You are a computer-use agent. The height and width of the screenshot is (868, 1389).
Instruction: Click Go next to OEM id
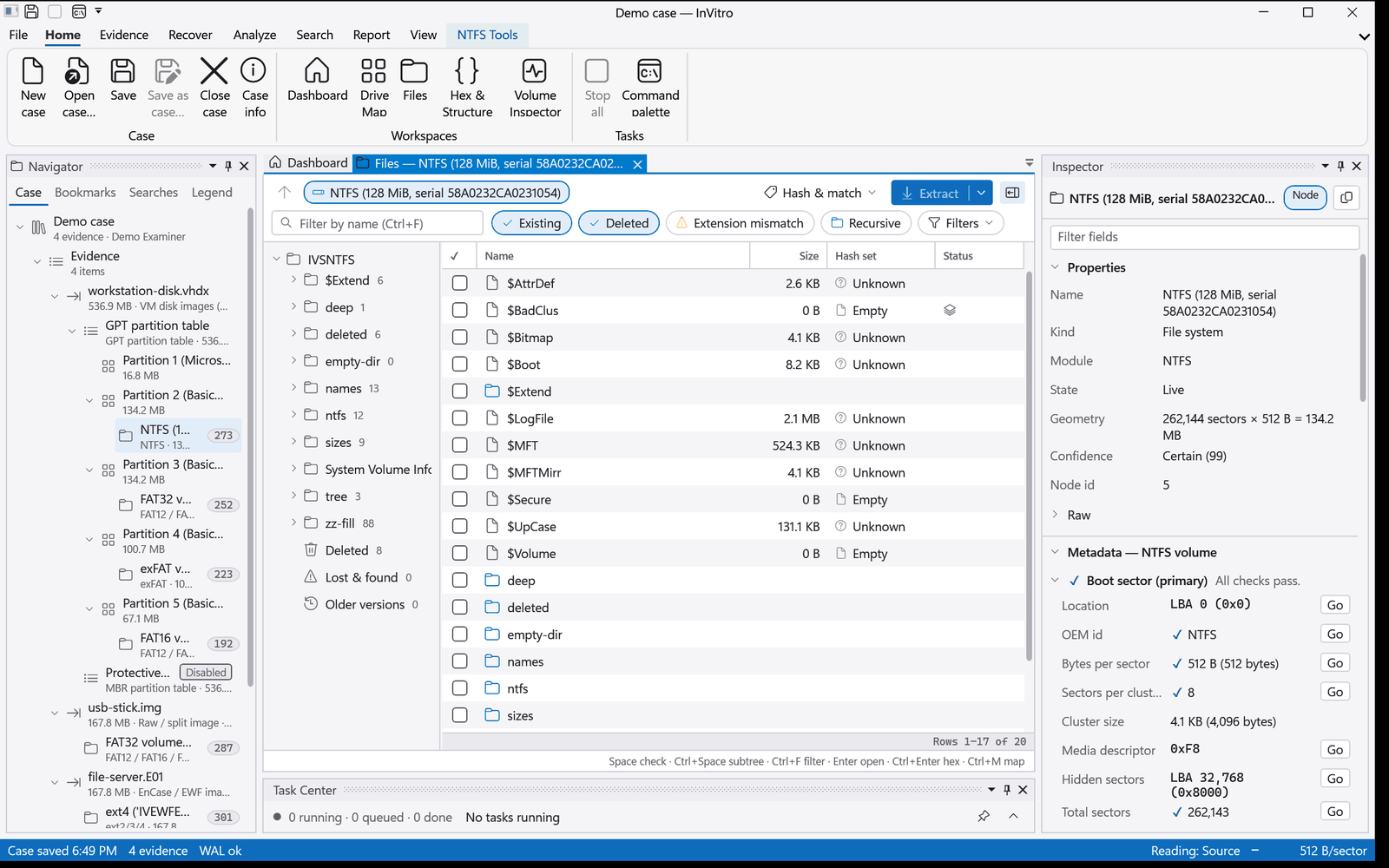point(1335,635)
